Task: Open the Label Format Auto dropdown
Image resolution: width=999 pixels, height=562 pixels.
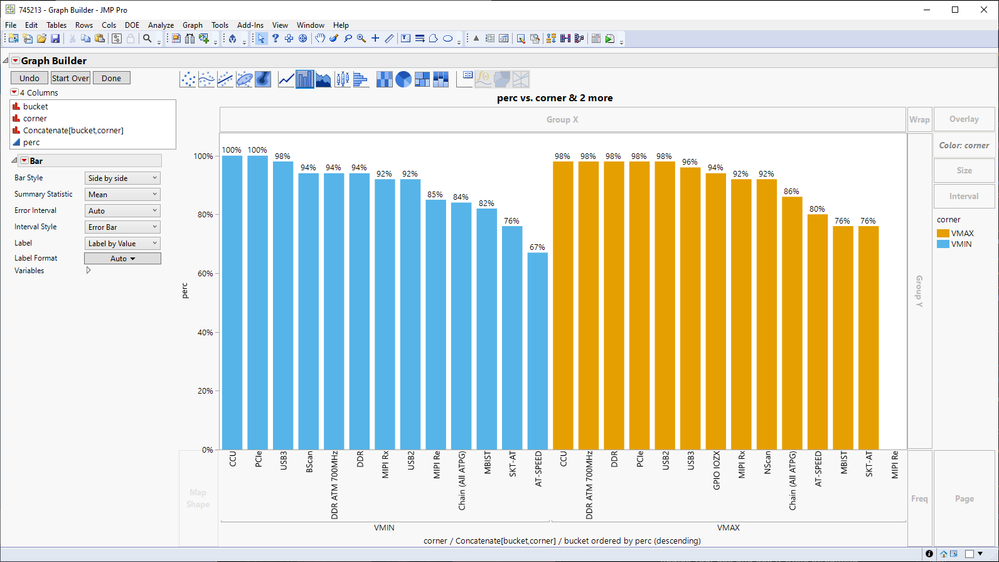Action: 122,258
